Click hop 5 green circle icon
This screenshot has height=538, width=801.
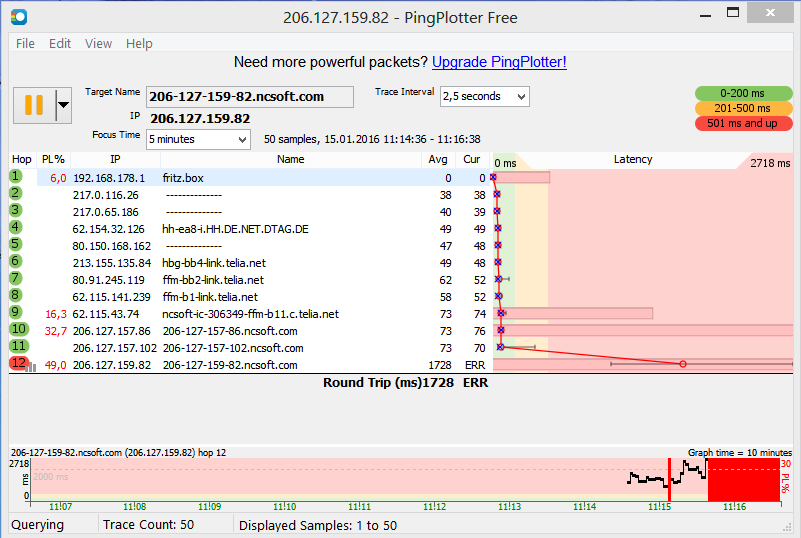click(16, 245)
